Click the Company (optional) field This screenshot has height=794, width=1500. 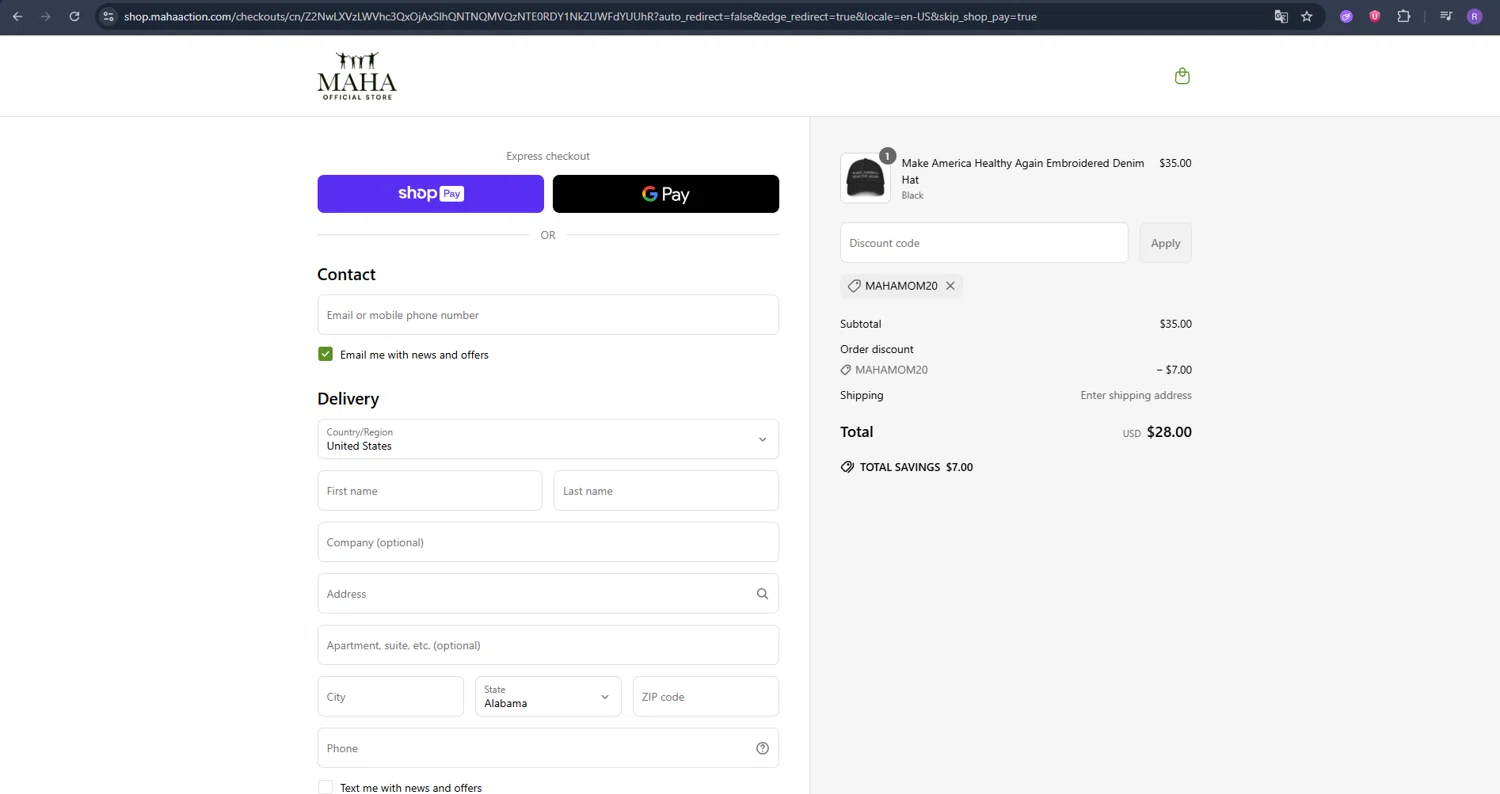pyautogui.click(x=548, y=542)
